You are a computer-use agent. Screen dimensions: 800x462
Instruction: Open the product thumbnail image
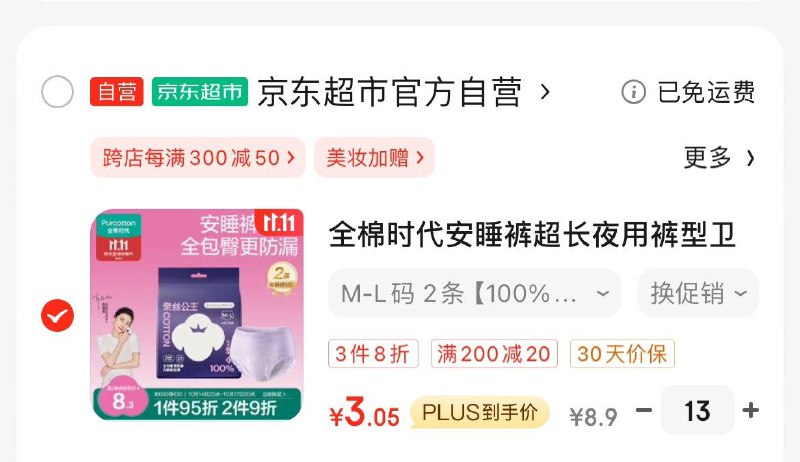coord(197,315)
